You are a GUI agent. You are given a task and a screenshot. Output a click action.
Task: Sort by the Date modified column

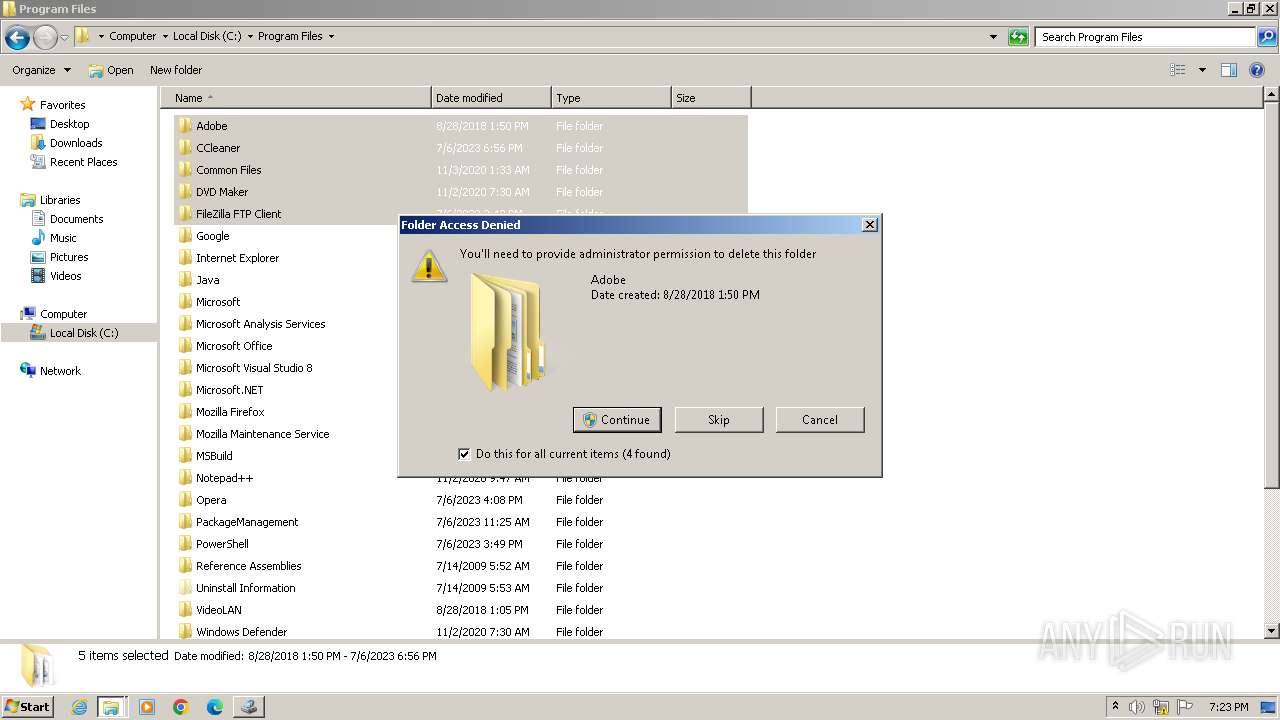pyautogui.click(x=491, y=98)
